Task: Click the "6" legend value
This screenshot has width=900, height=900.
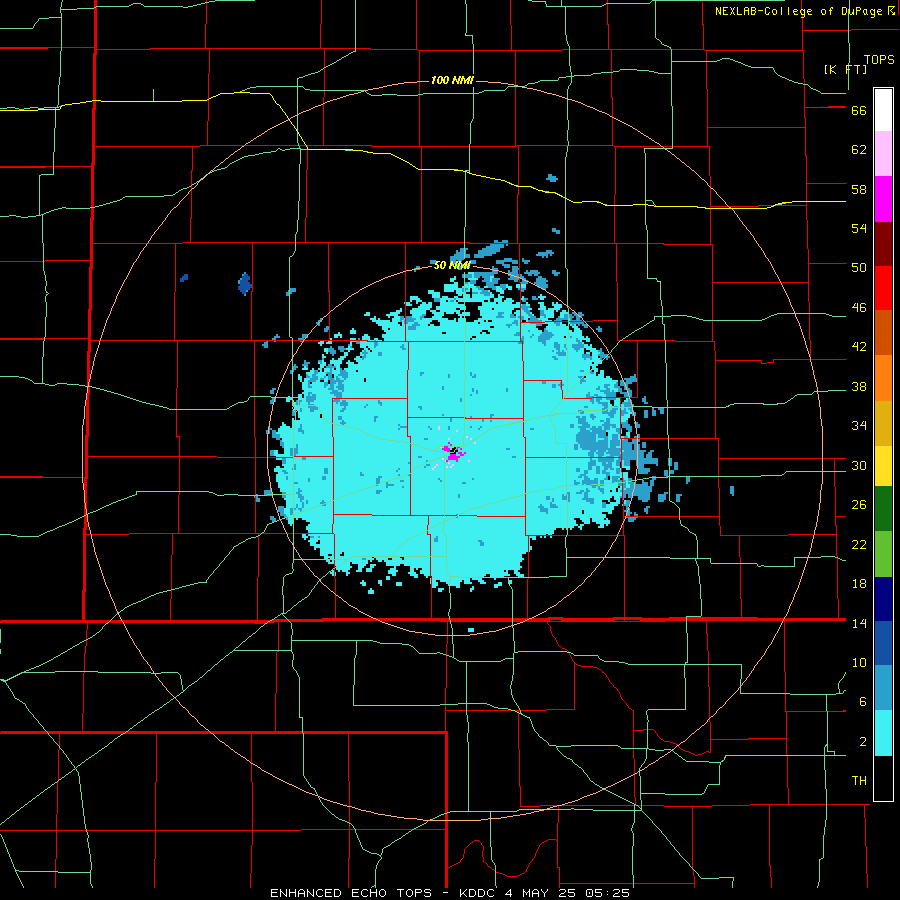Action: 863,702
